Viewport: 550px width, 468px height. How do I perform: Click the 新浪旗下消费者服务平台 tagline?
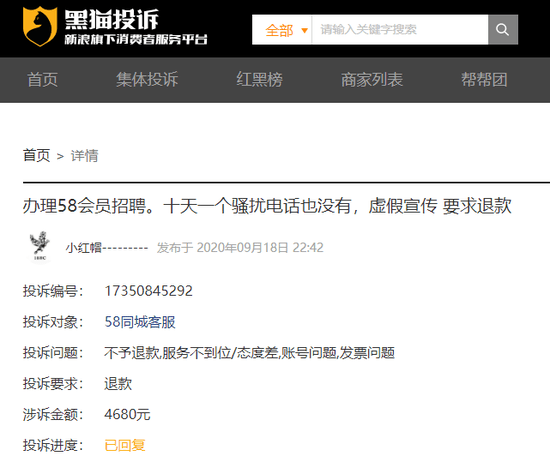pyautogui.click(x=136, y=40)
